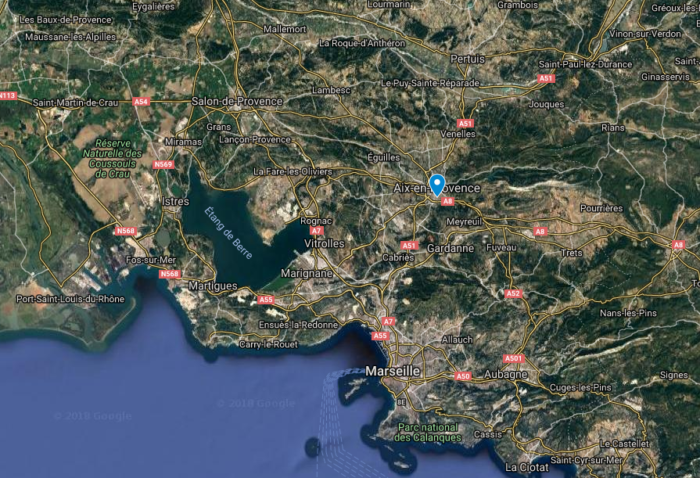Screen dimensions: 700x478
Task: Click the N568 shield near Fos-sur-Mer
Action: [x=169, y=274]
